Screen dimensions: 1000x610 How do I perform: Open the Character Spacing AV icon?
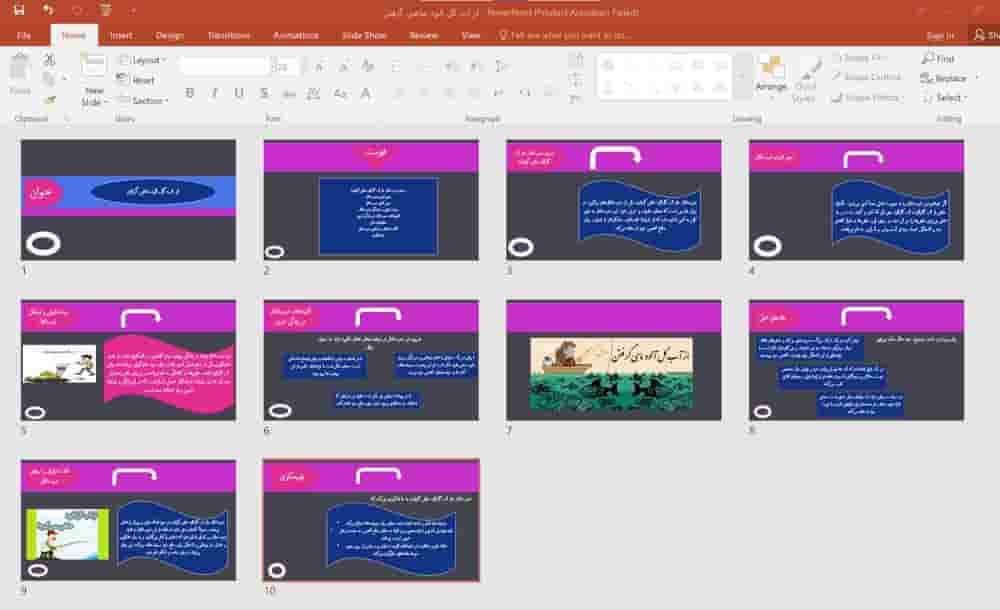(313, 94)
